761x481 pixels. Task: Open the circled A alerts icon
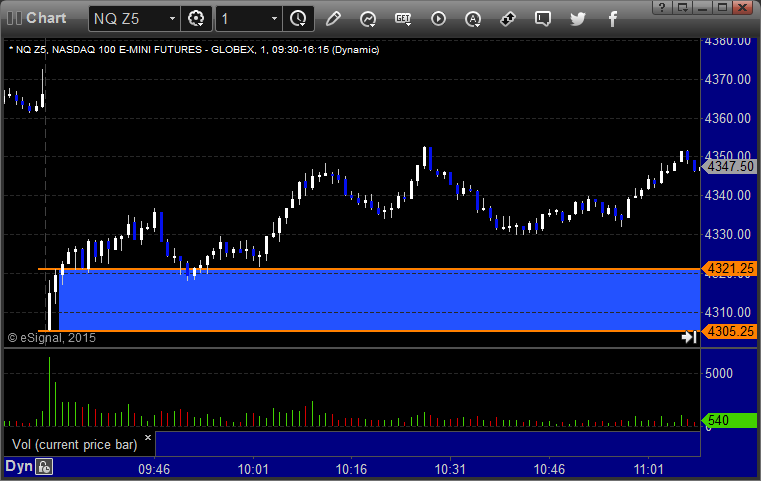(473, 19)
